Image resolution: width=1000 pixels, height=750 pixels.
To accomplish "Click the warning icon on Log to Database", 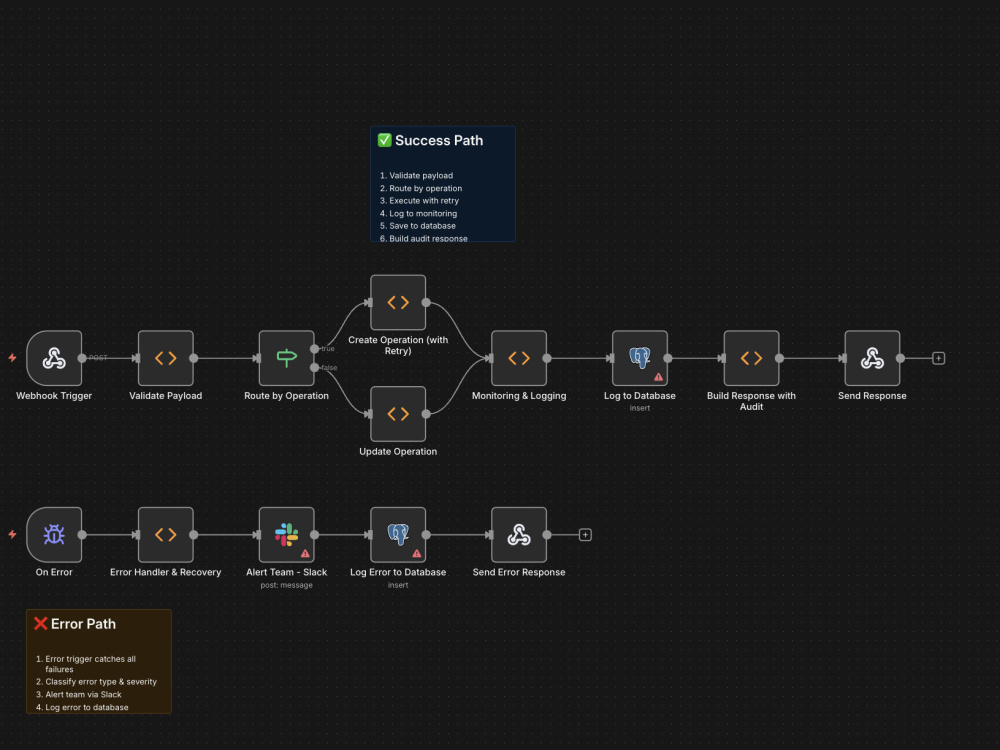I will click(x=658, y=377).
